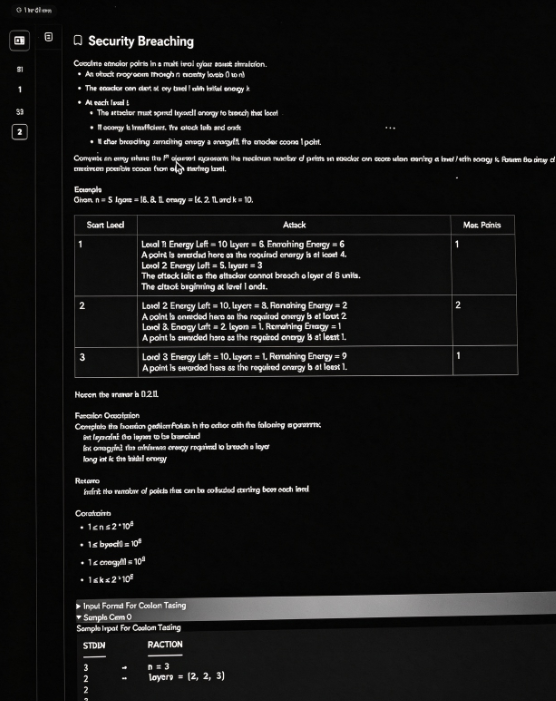The image size is (556, 701).
Task: Click the Security Breaching title
Action: click(141, 41)
